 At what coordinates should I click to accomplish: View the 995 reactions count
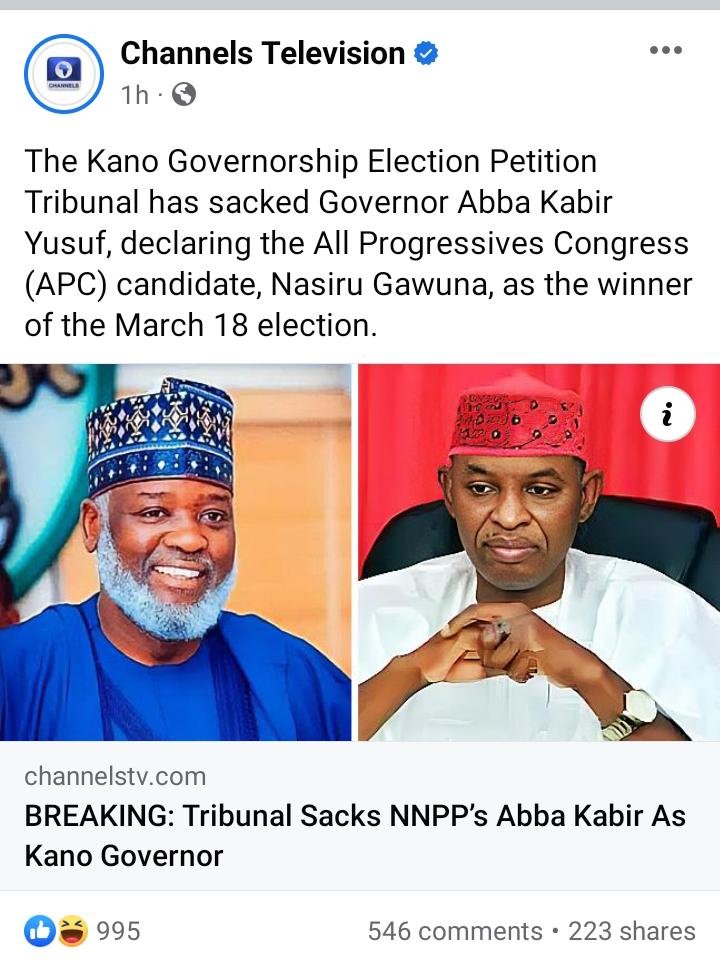[x=119, y=931]
